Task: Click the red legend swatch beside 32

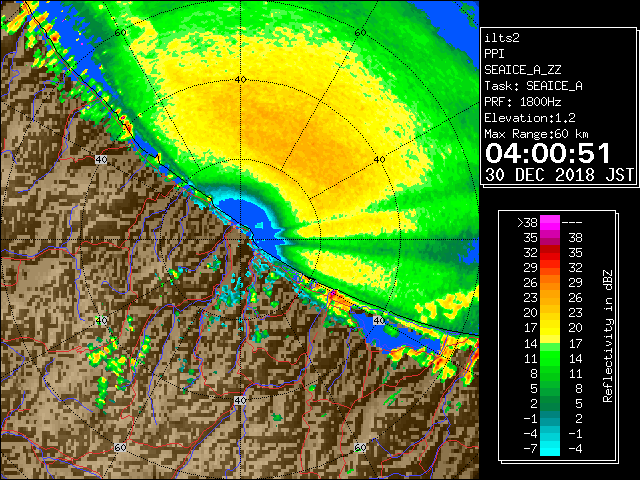Action: 550,253
